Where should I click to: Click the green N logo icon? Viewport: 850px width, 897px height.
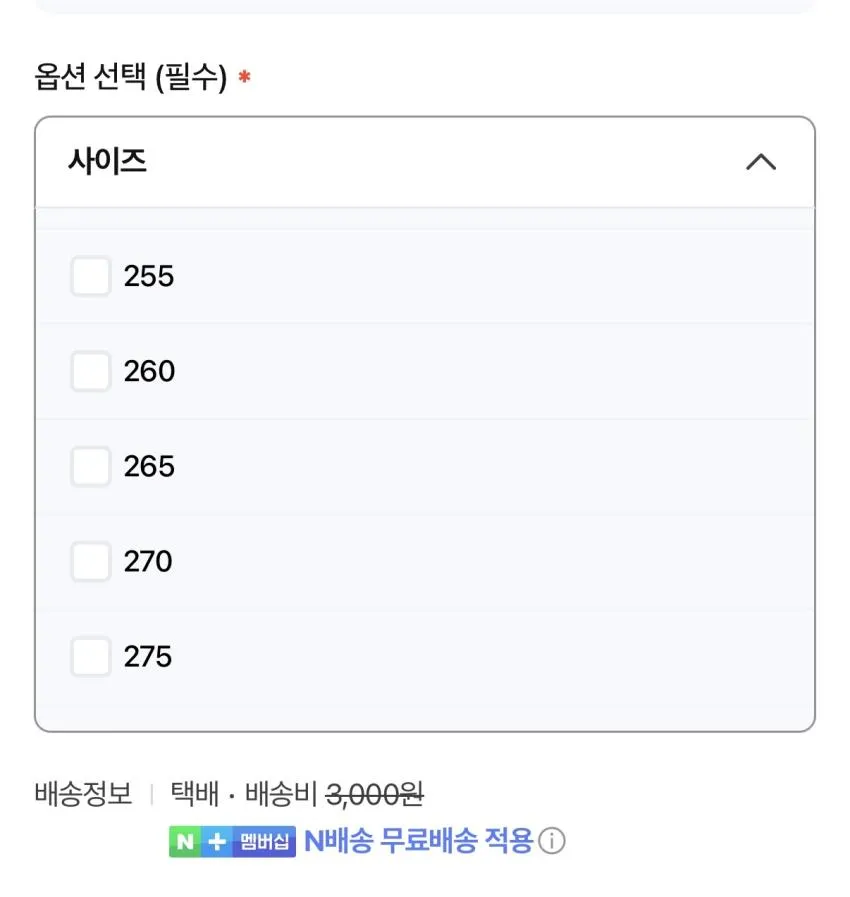tap(185, 842)
